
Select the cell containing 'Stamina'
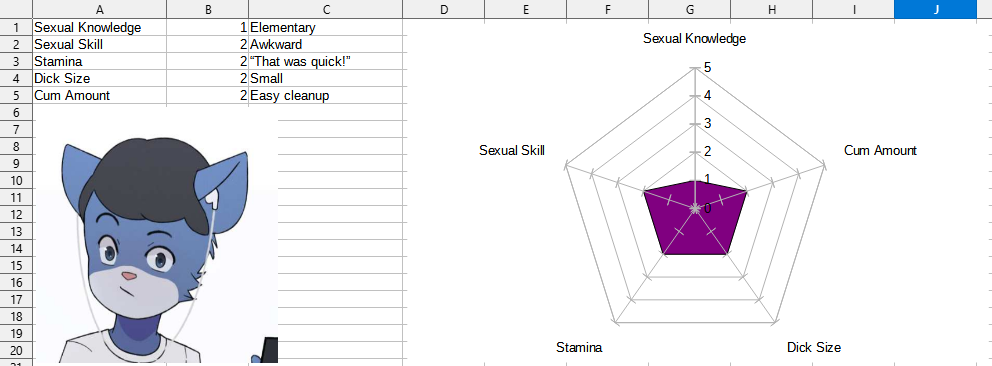click(99, 62)
